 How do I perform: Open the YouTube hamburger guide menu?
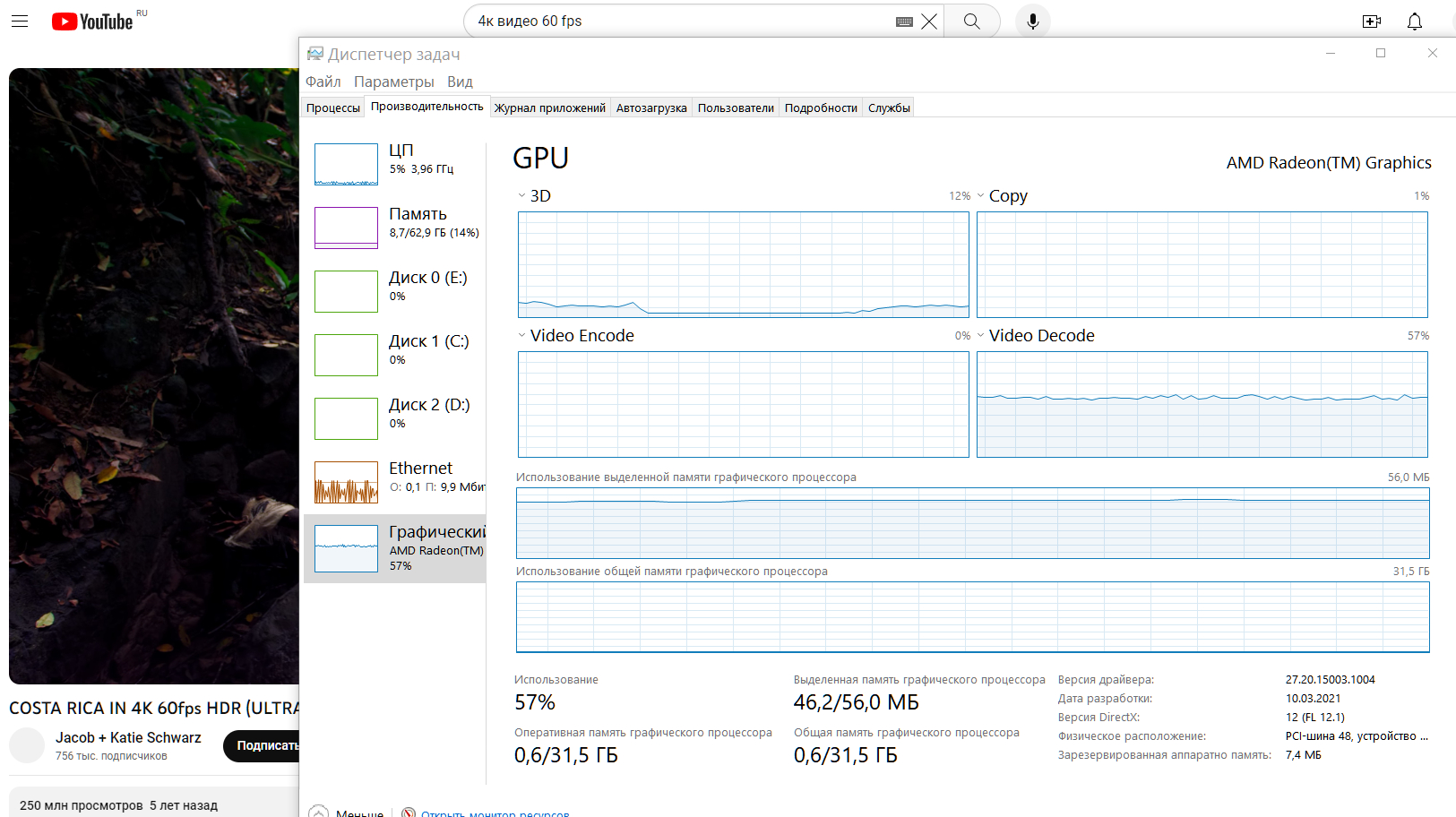point(20,21)
